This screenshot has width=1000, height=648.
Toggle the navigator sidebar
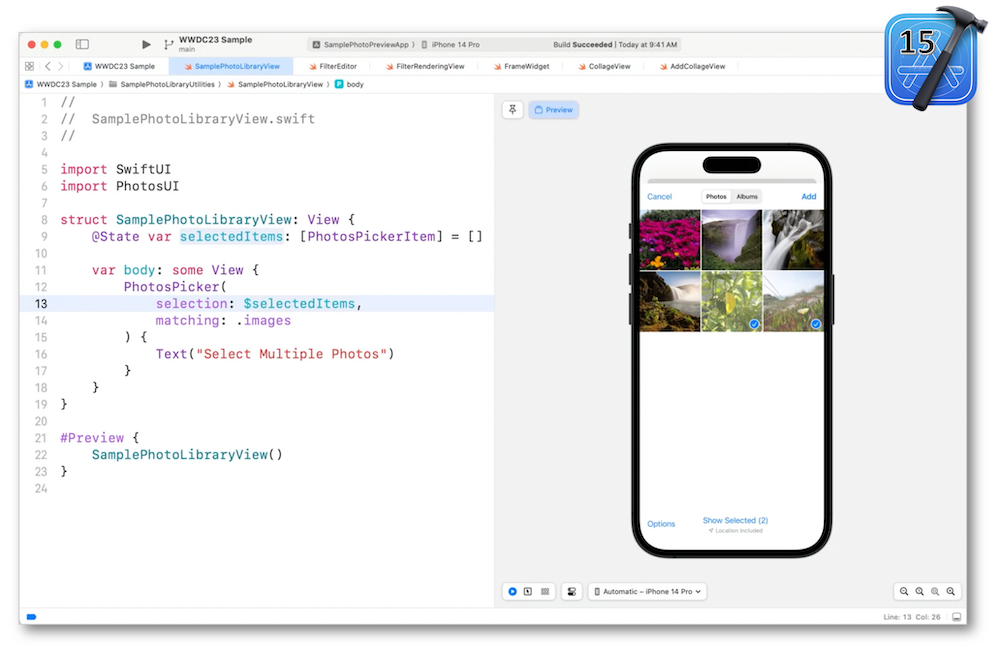(82, 44)
